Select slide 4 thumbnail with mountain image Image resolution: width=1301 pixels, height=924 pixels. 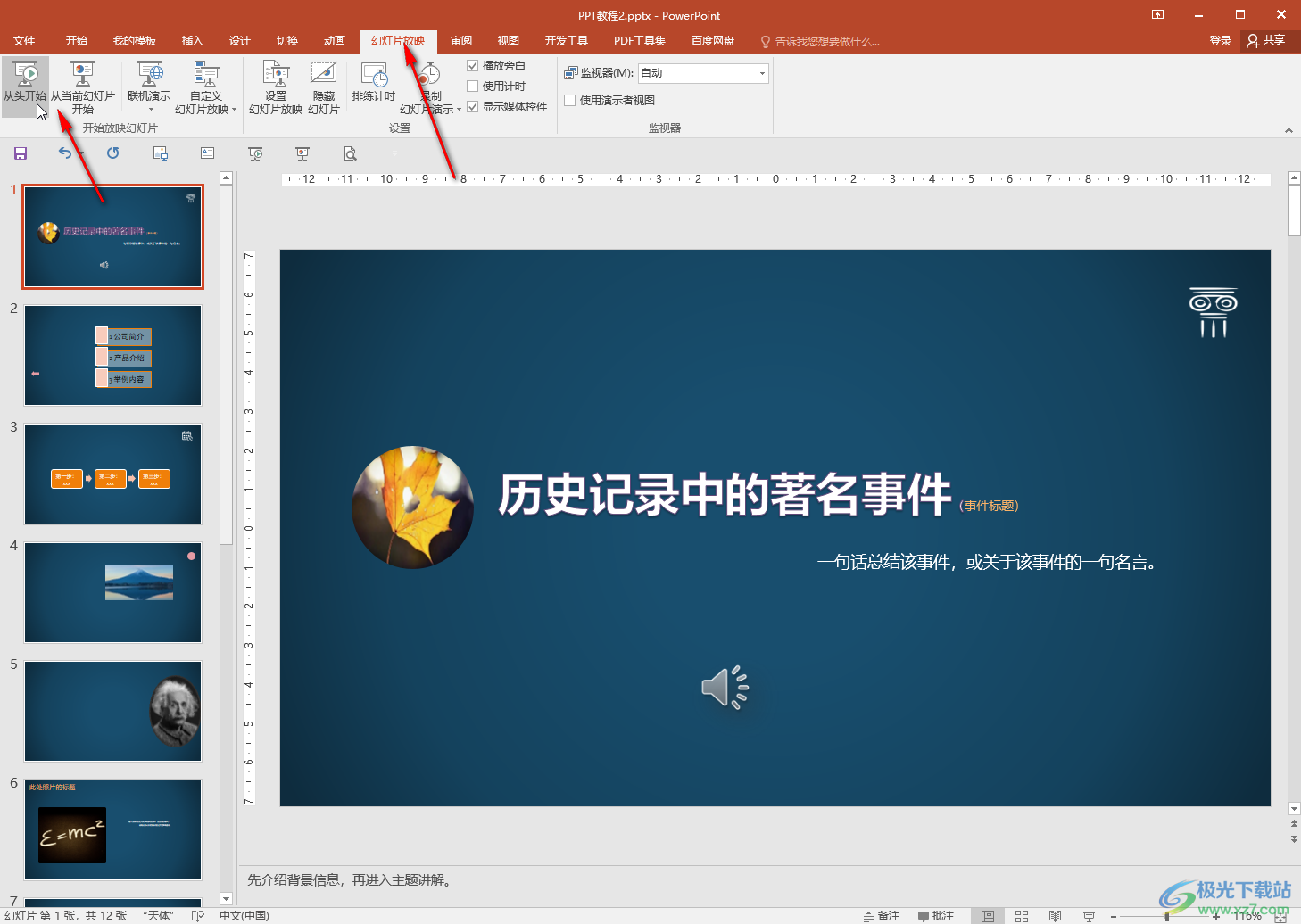tap(112, 592)
